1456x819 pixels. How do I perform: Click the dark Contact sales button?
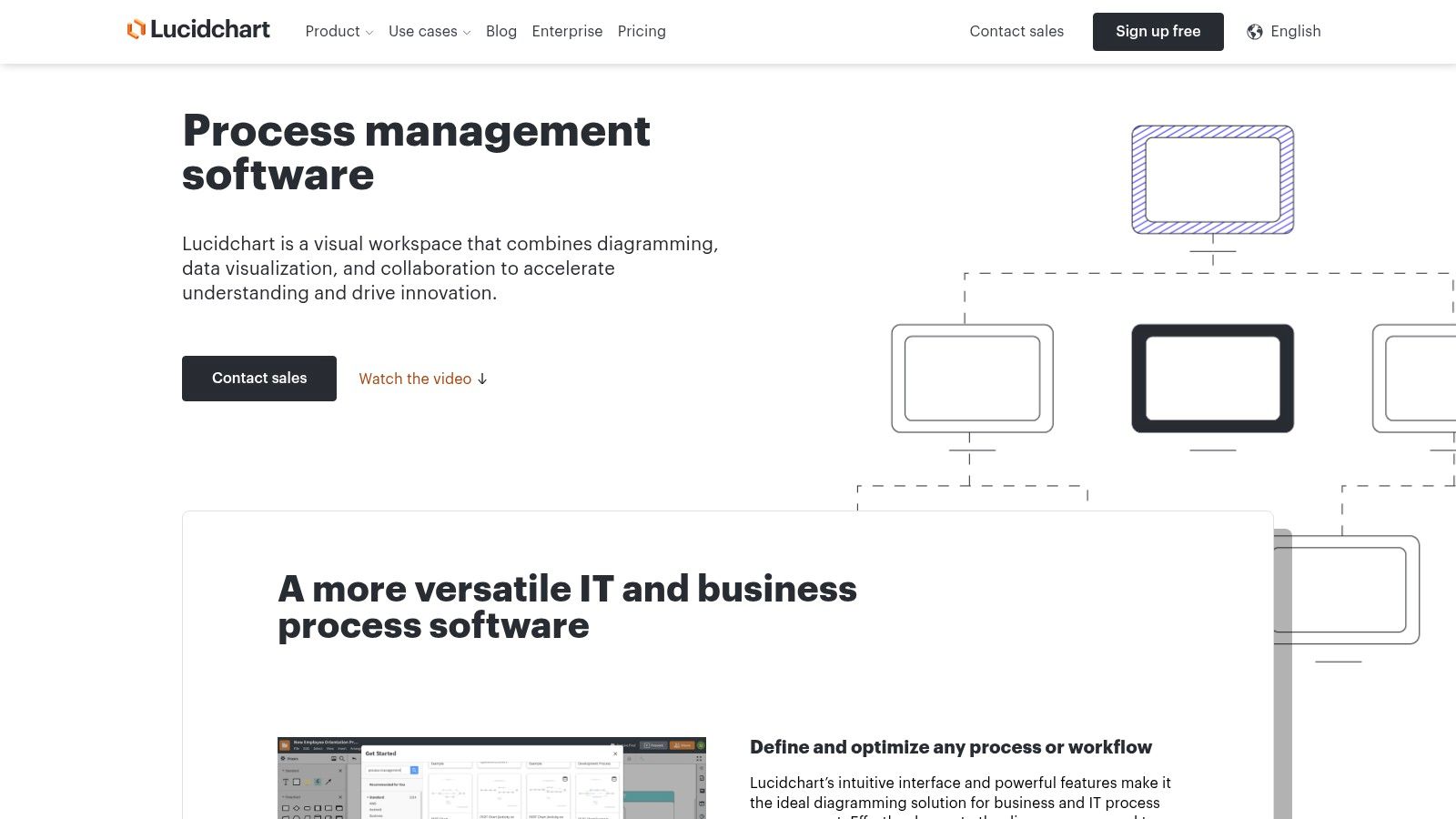click(x=259, y=379)
